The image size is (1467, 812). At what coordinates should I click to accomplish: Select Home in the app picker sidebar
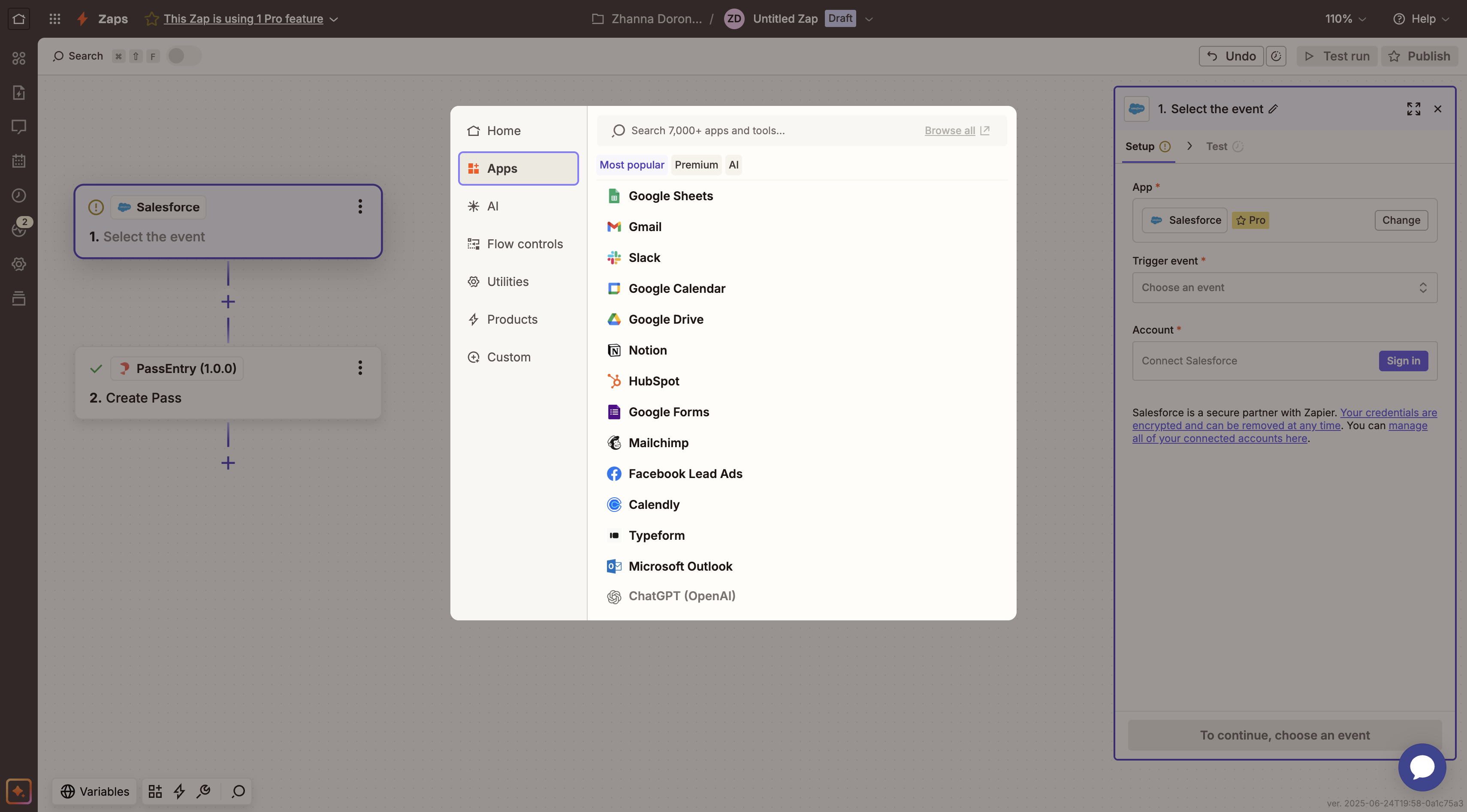tap(518, 130)
